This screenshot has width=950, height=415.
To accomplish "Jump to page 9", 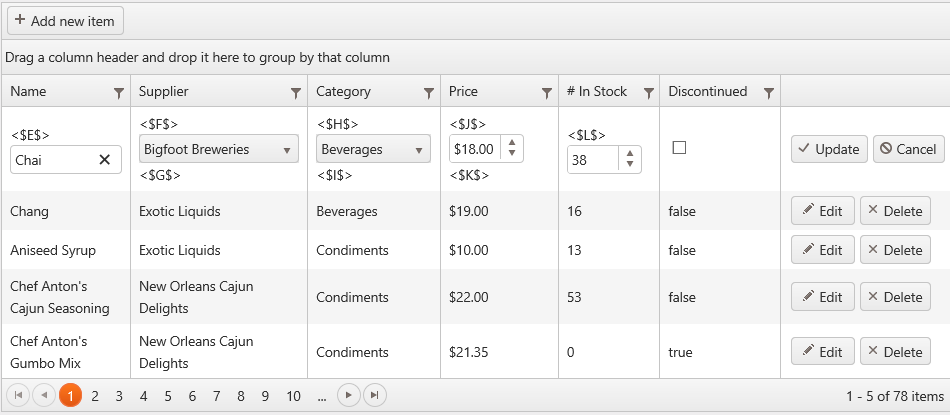I will 265,396.
